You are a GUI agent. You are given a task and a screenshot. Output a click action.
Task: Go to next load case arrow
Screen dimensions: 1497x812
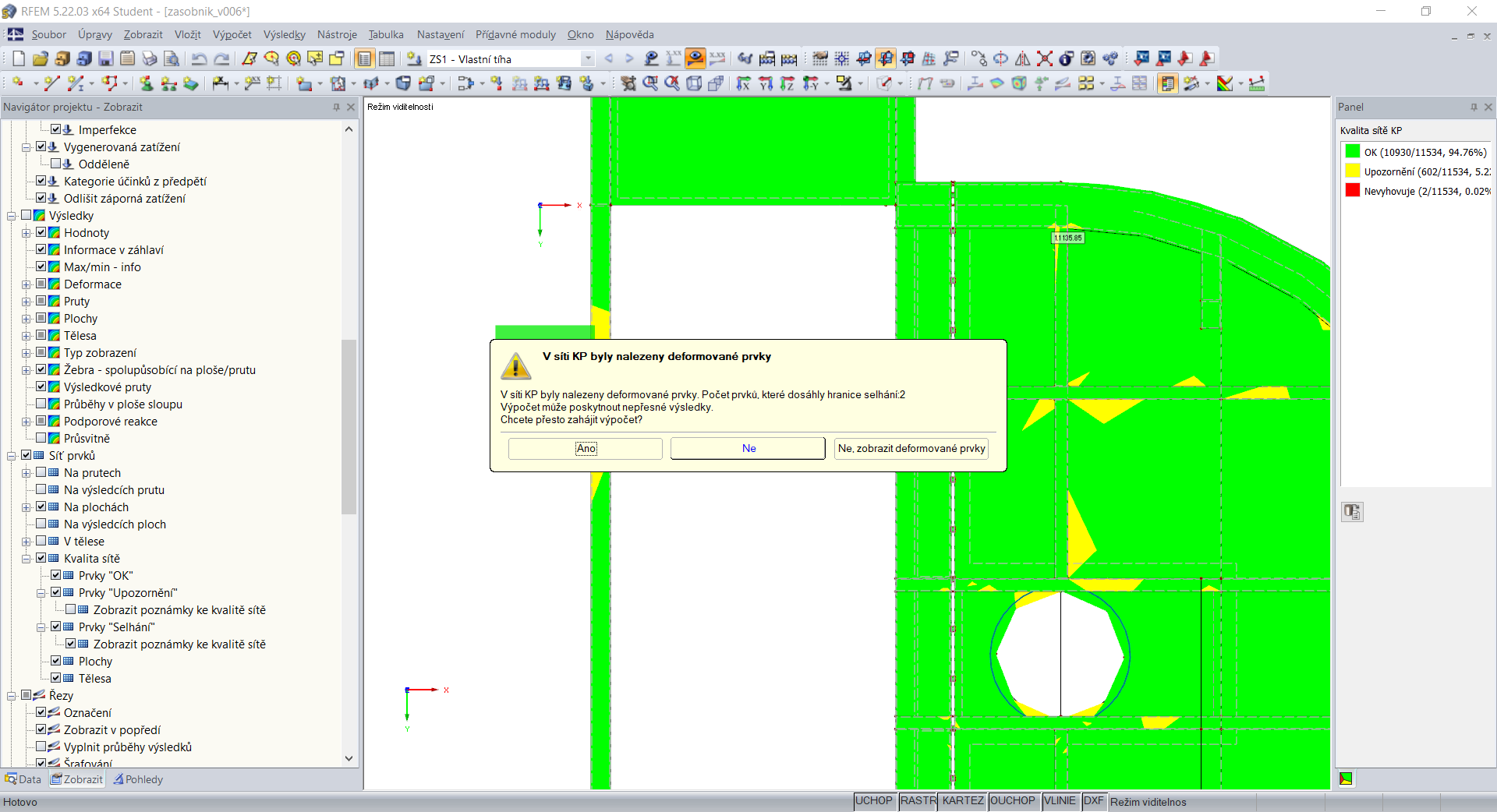point(629,58)
